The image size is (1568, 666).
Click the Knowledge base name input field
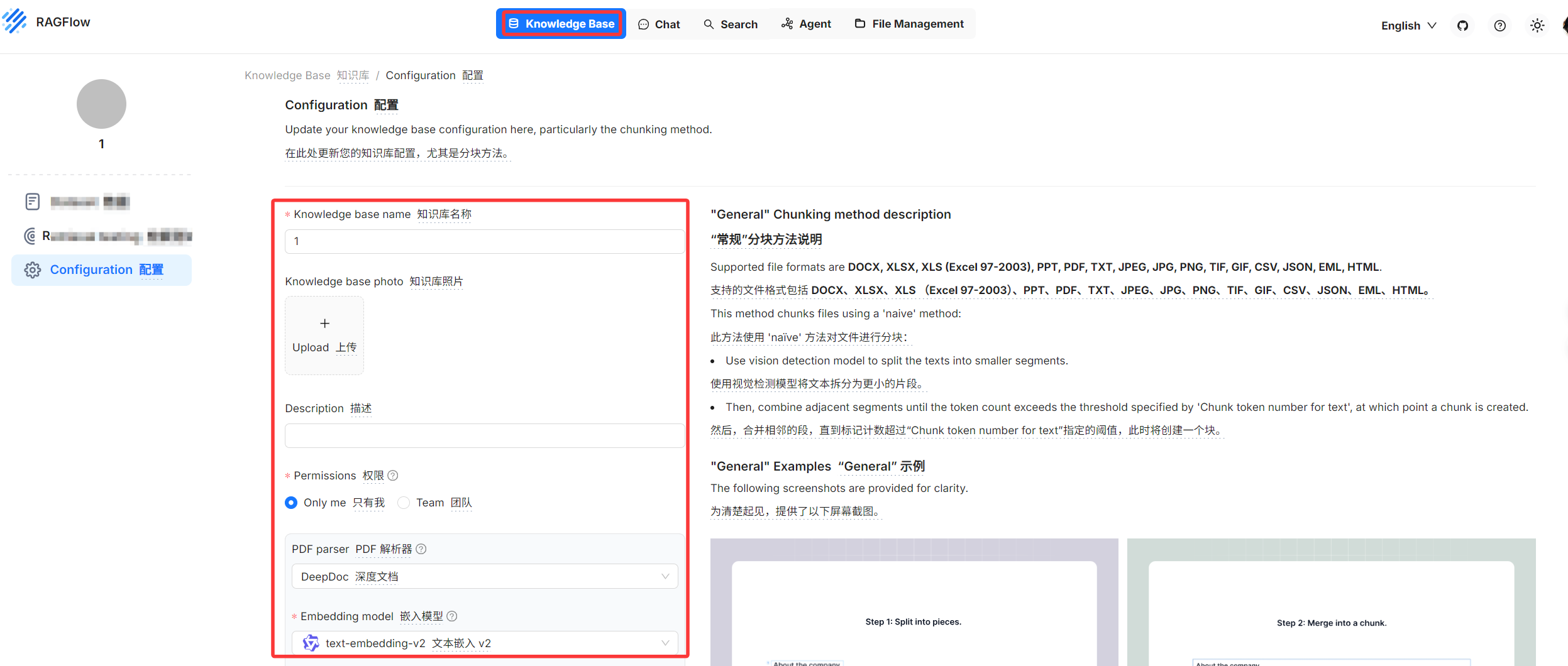point(484,241)
